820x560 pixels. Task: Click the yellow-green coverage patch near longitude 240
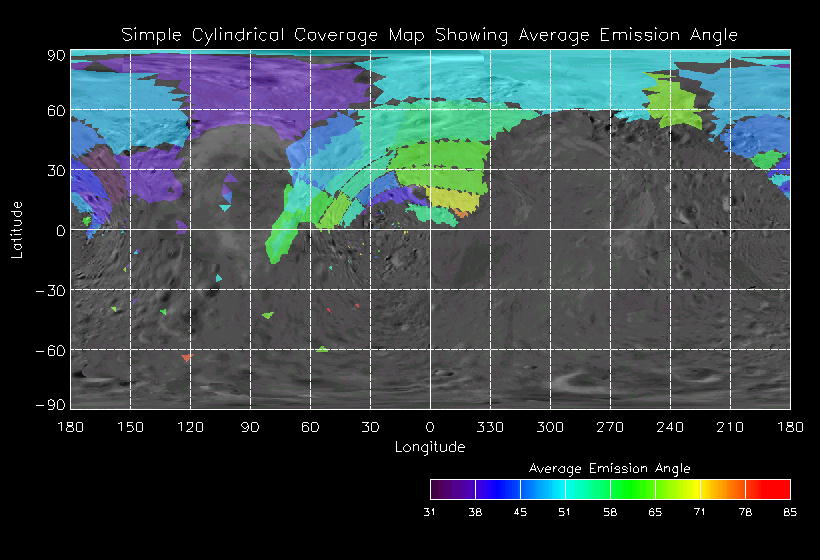coord(675,102)
